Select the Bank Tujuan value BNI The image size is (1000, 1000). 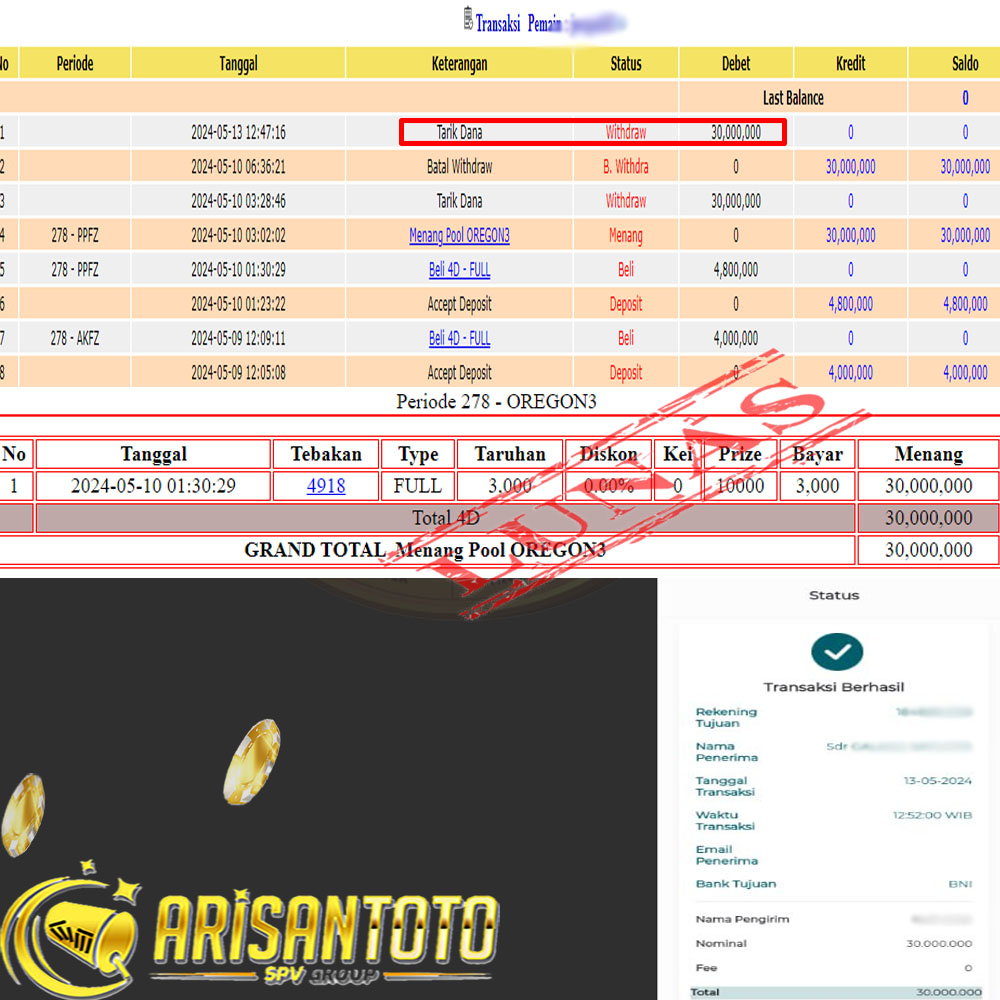pyautogui.click(x=960, y=884)
